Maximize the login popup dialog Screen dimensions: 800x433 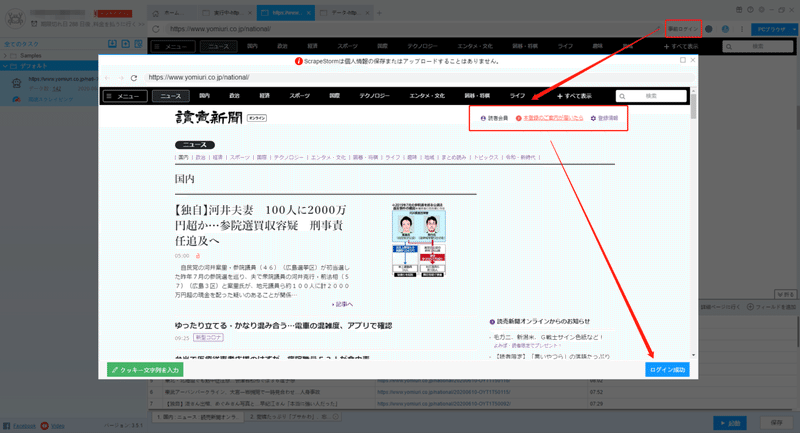coord(683,60)
